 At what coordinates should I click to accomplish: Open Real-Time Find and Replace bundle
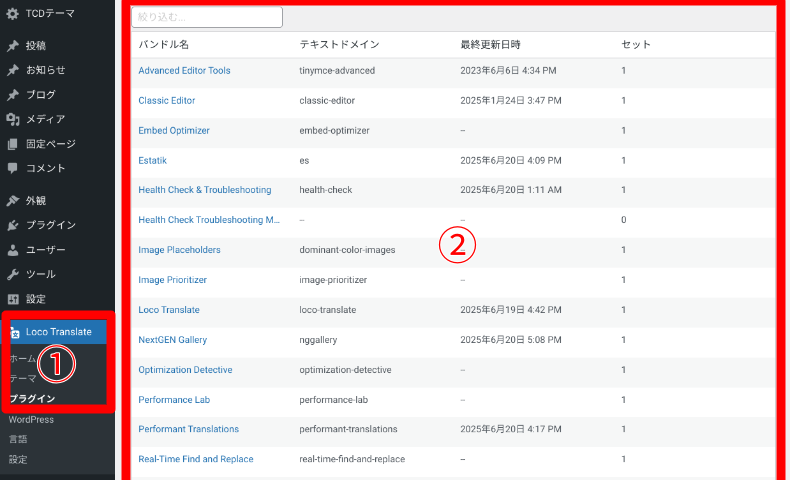pyautogui.click(x=195, y=459)
